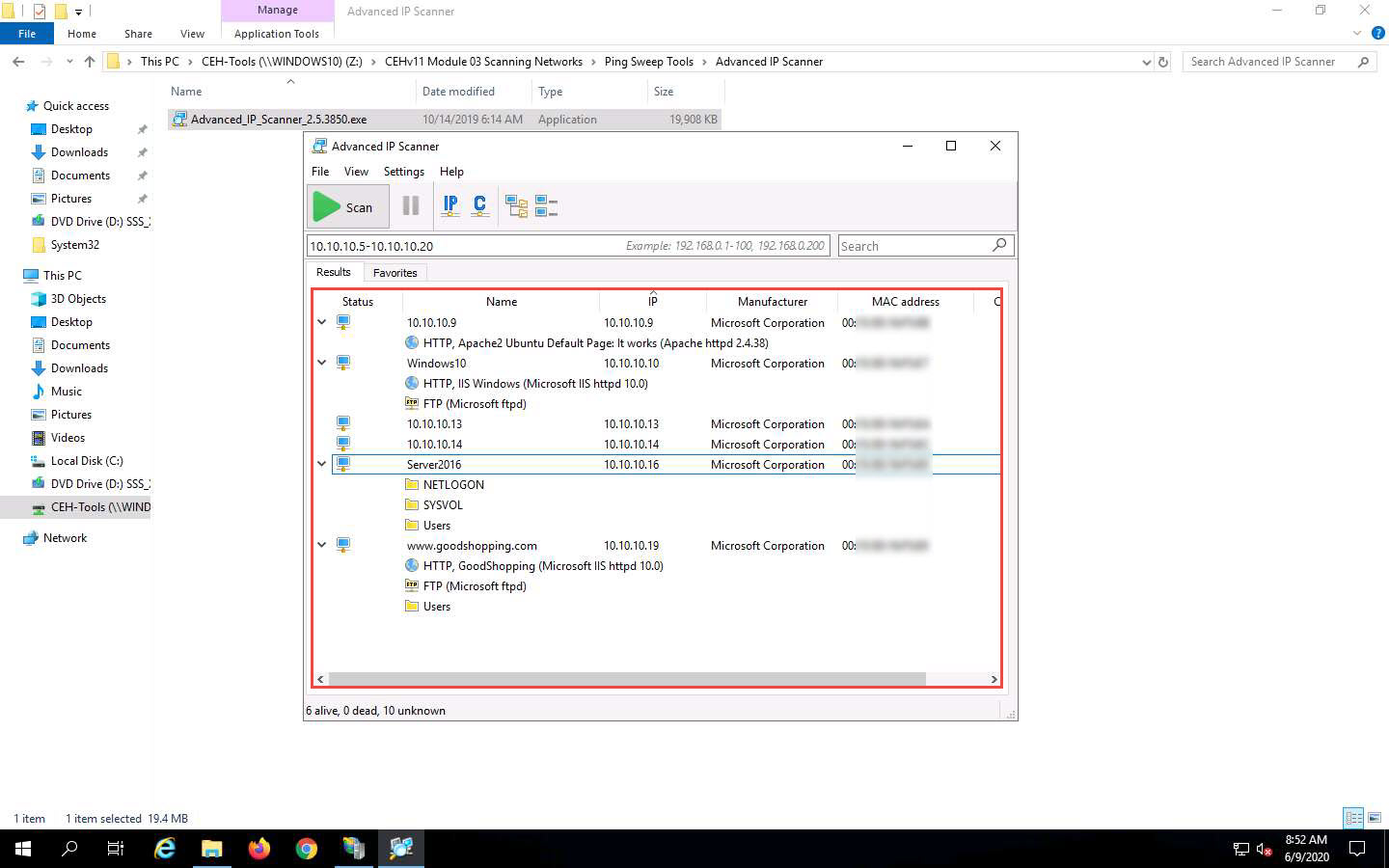This screenshot has width=1389, height=868.
Task: Select Users share under www.goodshopping.com
Action: pos(437,607)
